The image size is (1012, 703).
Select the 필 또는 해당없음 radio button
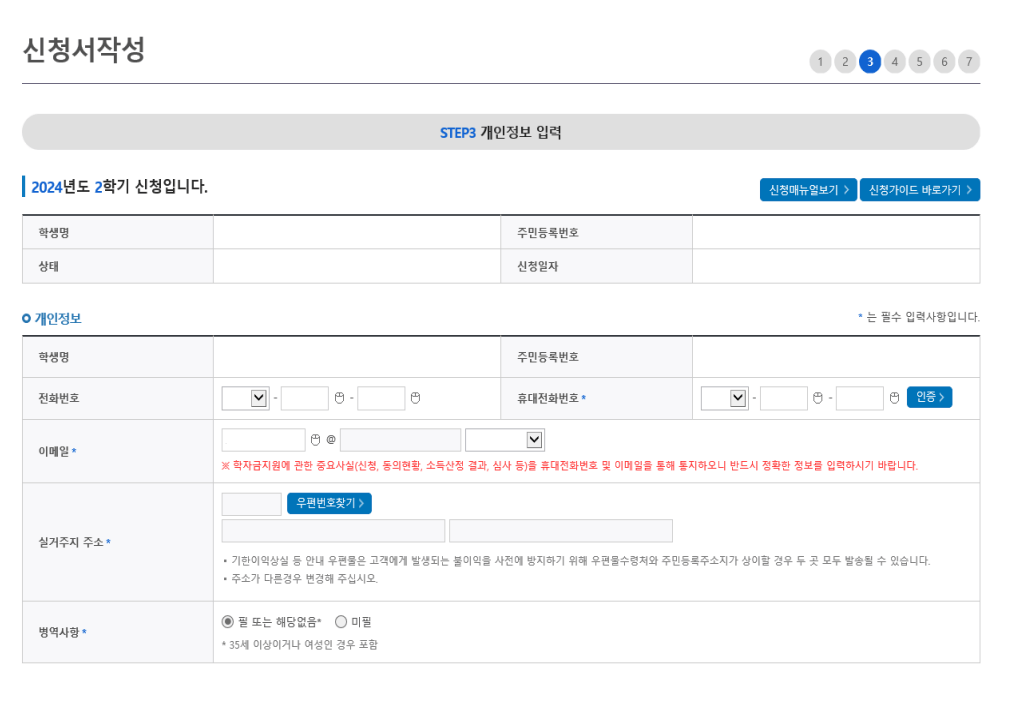point(229,622)
